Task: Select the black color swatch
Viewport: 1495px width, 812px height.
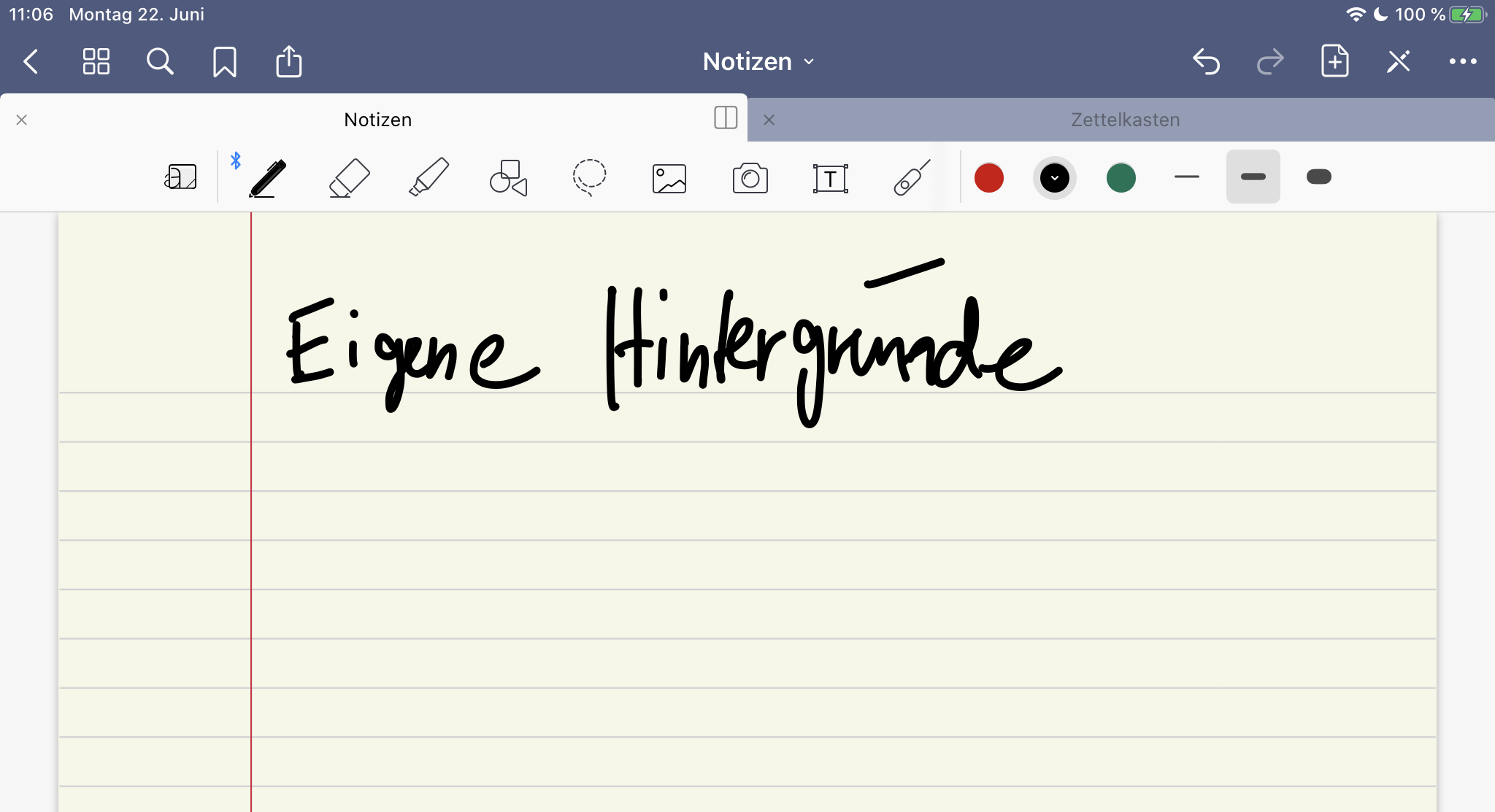Action: pyautogui.click(x=1055, y=178)
